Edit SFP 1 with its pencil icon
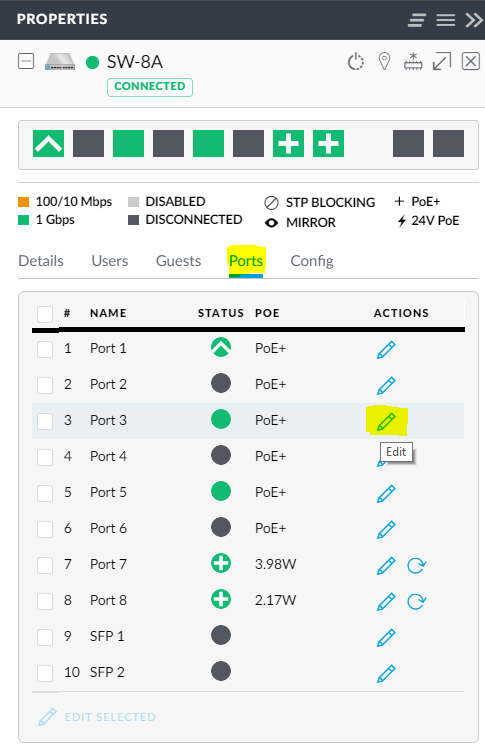 pyautogui.click(x=386, y=638)
